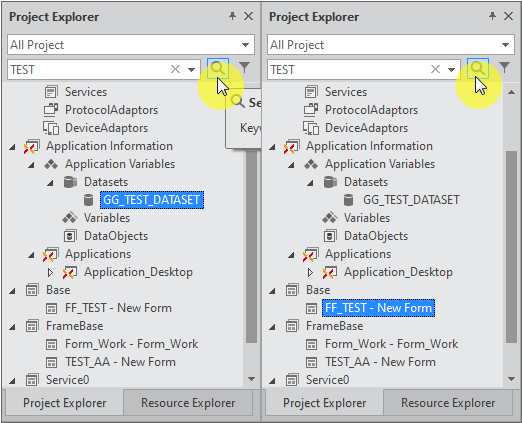
Task: Expand Application_Desktop node in left tree
Action: click(x=50, y=272)
